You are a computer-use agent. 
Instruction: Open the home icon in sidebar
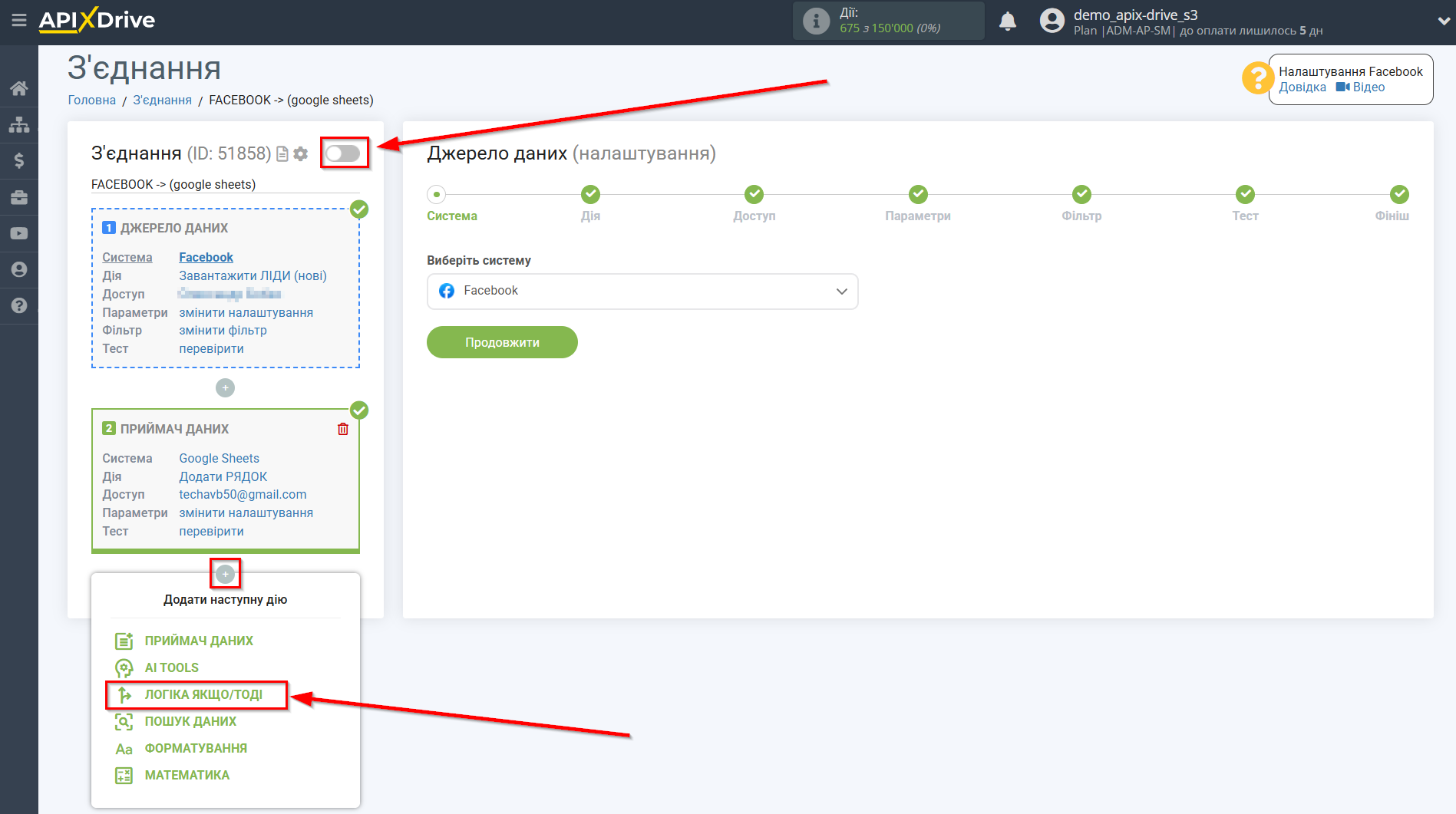19,88
